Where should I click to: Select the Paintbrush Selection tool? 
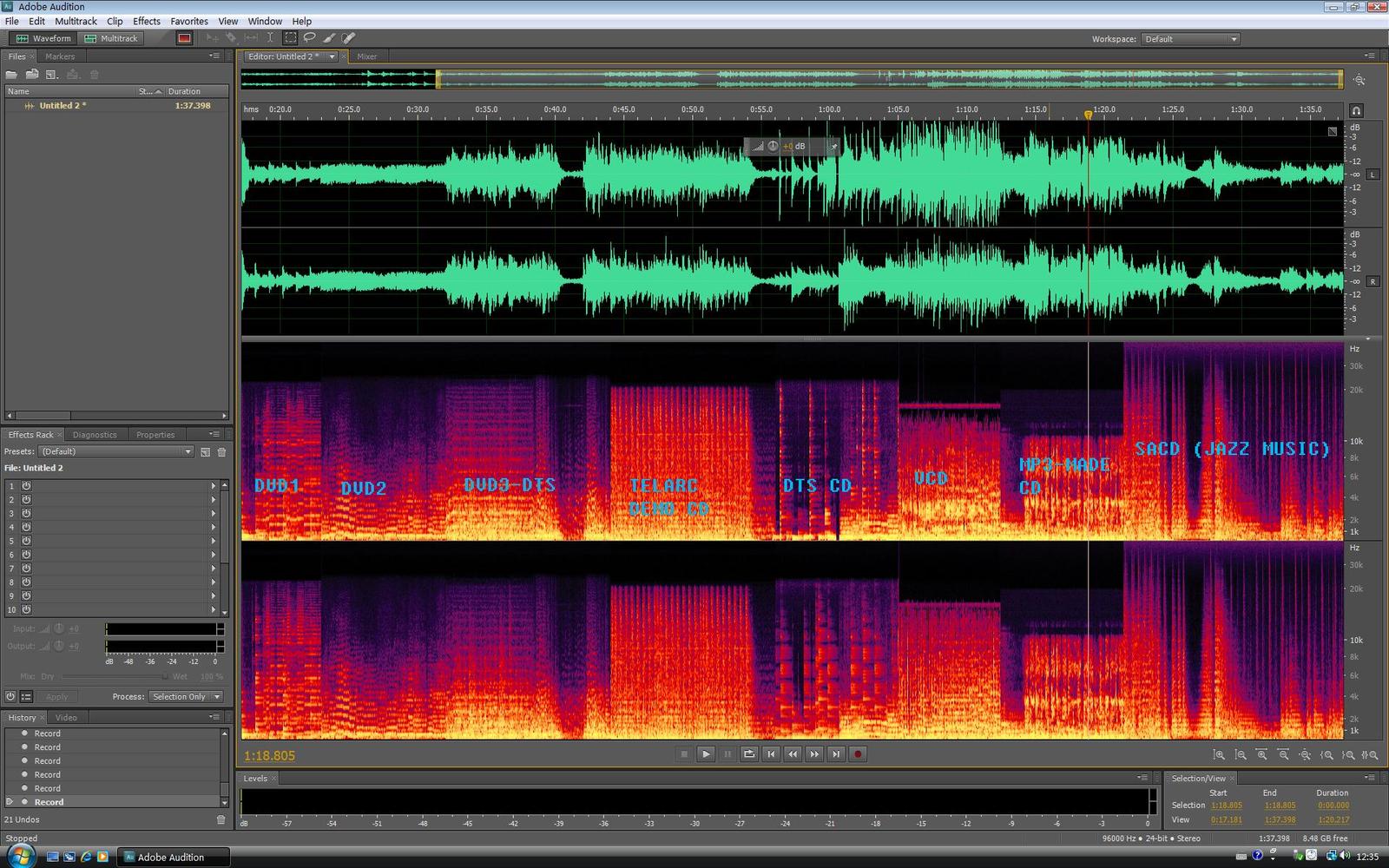pos(329,37)
